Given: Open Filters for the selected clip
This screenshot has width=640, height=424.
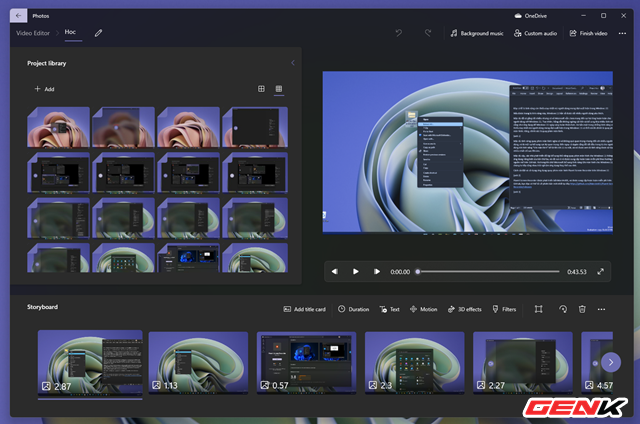Looking at the screenshot, I should pyautogui.click(x=504, y=309).
